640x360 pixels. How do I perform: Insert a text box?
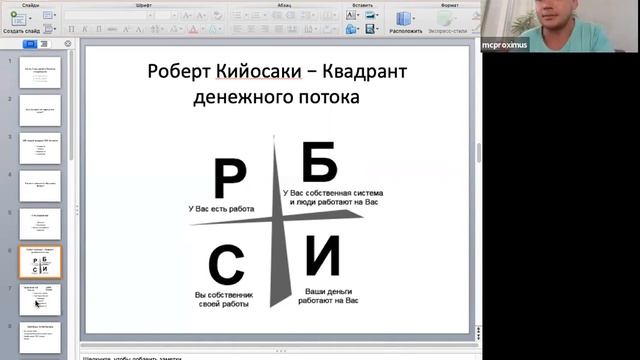click(x=351, y=16)
